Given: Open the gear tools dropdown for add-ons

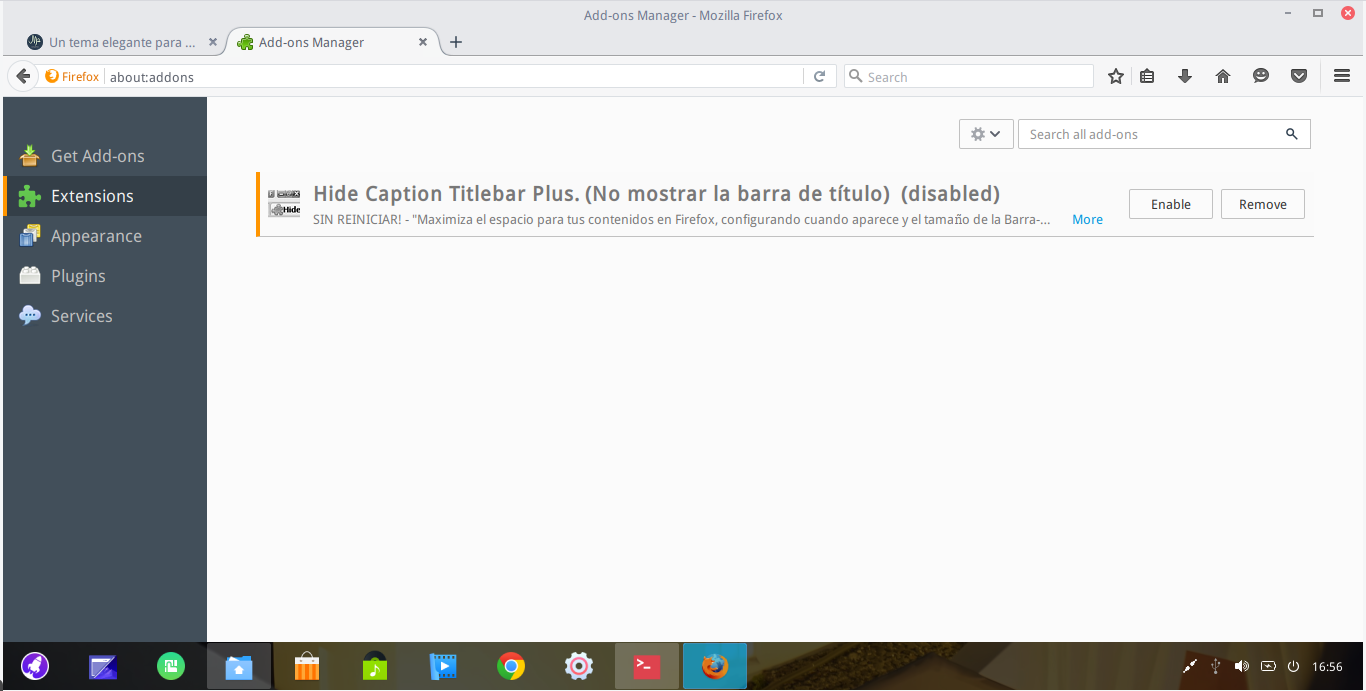Looking at the screenshot, I should (986, 134).
